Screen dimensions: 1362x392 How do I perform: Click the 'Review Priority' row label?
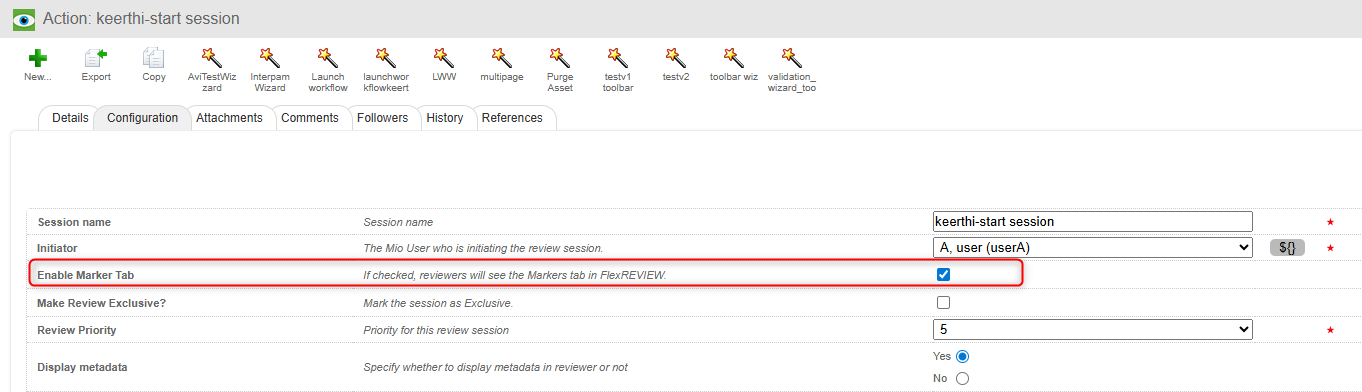pos(77,330)
